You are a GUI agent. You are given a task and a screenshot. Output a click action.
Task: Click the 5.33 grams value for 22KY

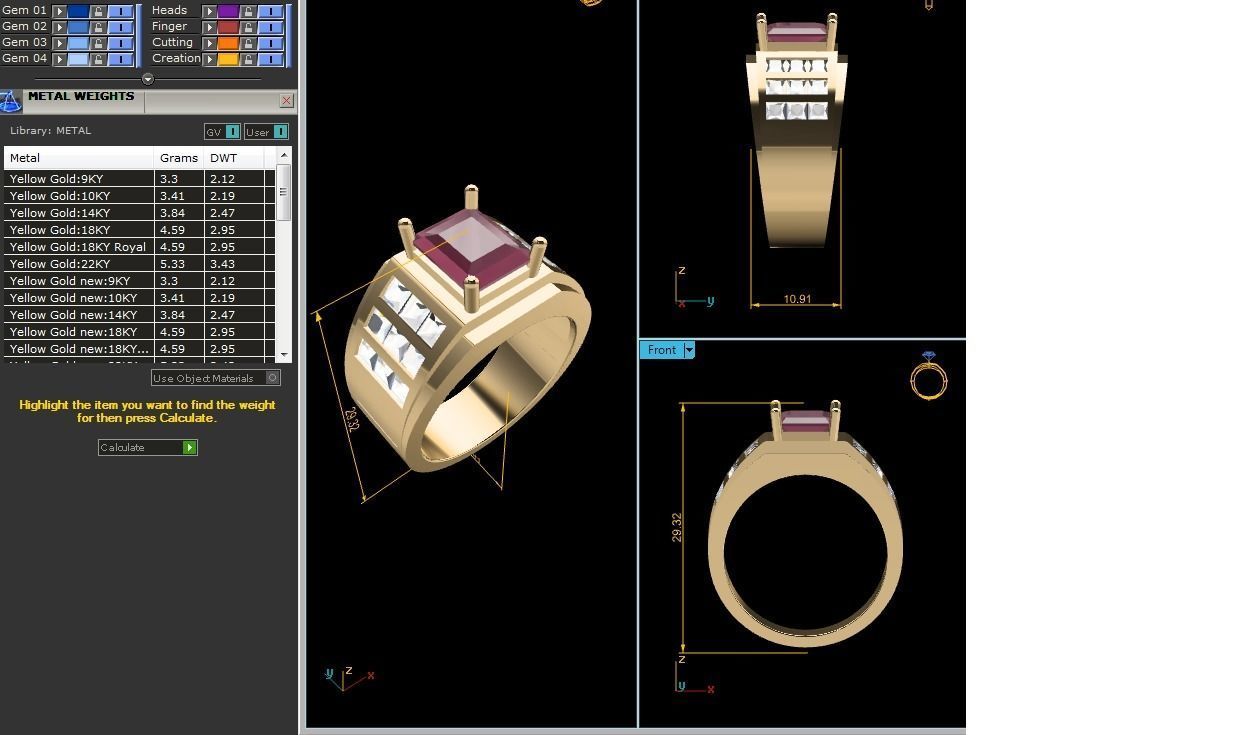(171, 264)
